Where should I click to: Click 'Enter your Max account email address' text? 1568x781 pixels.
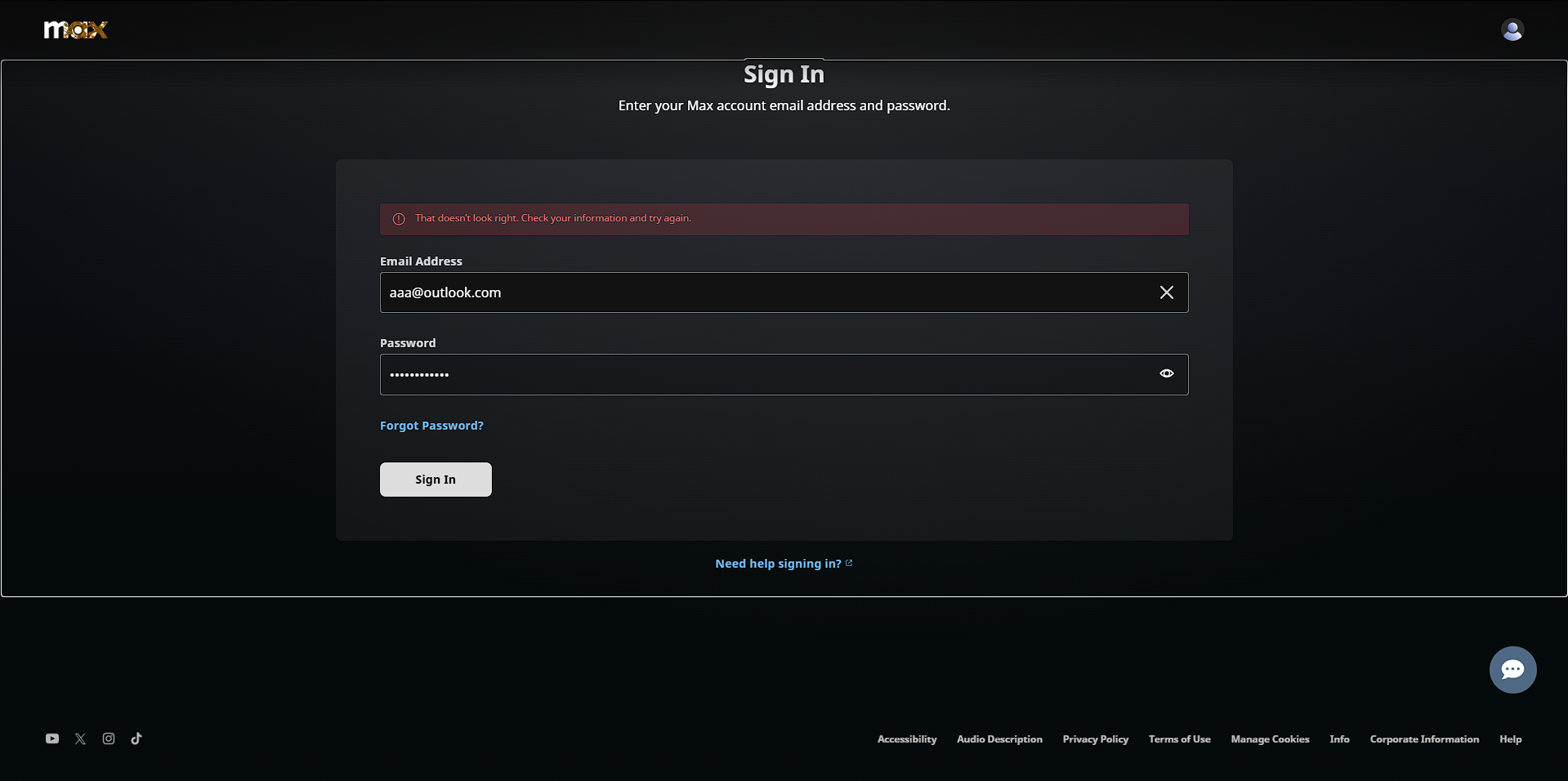(784, 105)
